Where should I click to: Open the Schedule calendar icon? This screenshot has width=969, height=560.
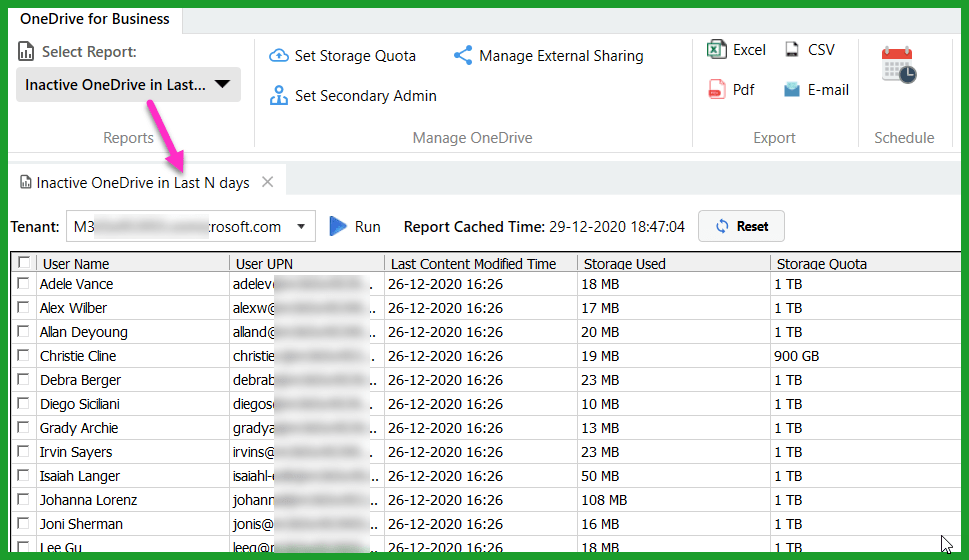pos(899,65)
